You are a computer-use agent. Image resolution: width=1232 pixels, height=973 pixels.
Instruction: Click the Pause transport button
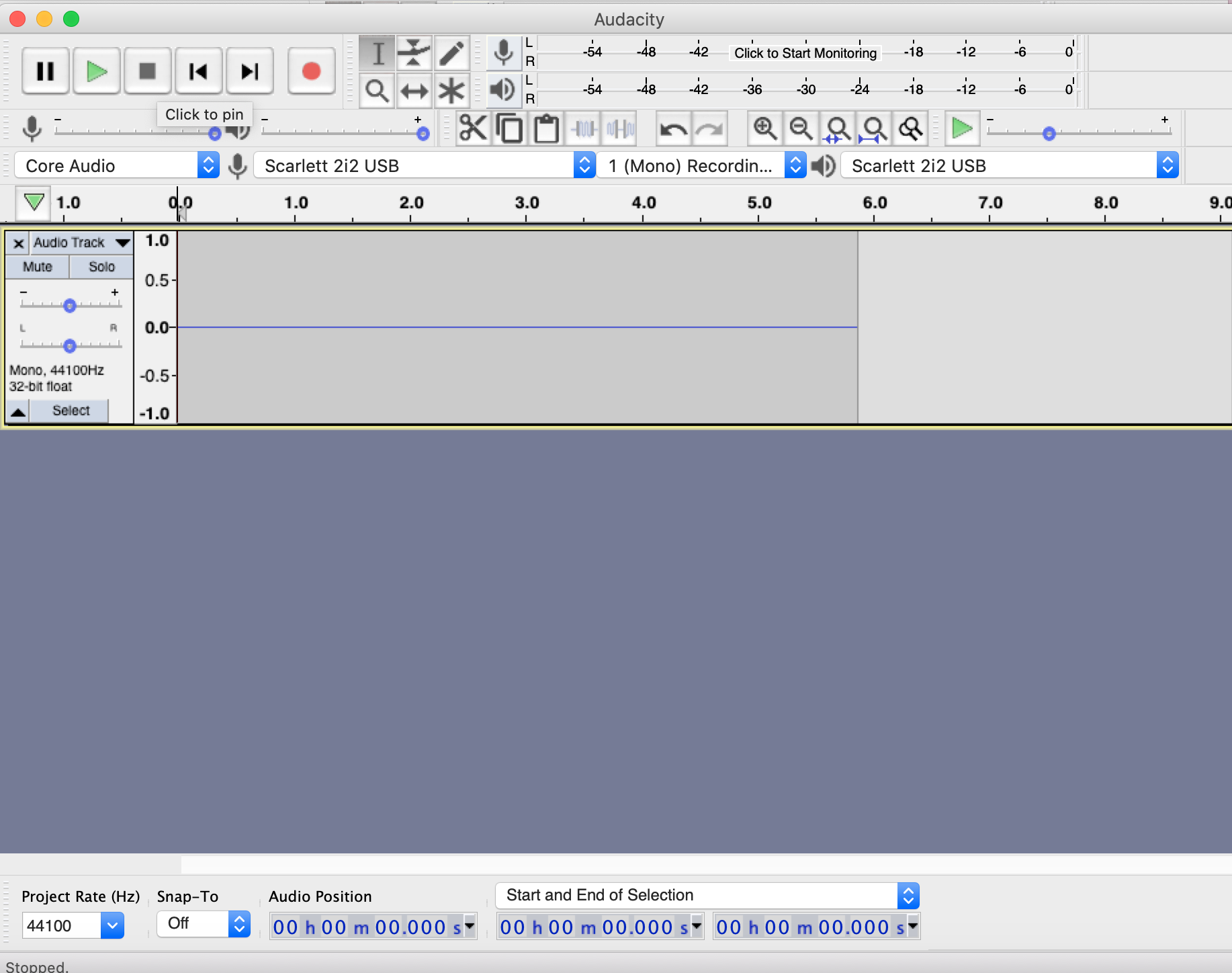tap(45, 71)
